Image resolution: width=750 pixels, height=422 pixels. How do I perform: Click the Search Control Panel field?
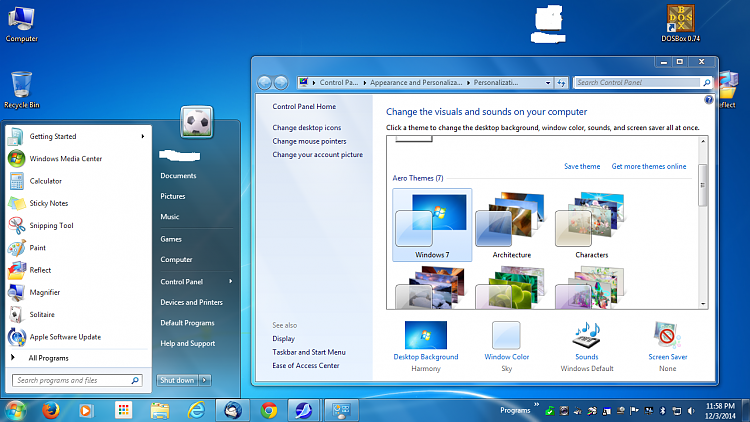643,83
